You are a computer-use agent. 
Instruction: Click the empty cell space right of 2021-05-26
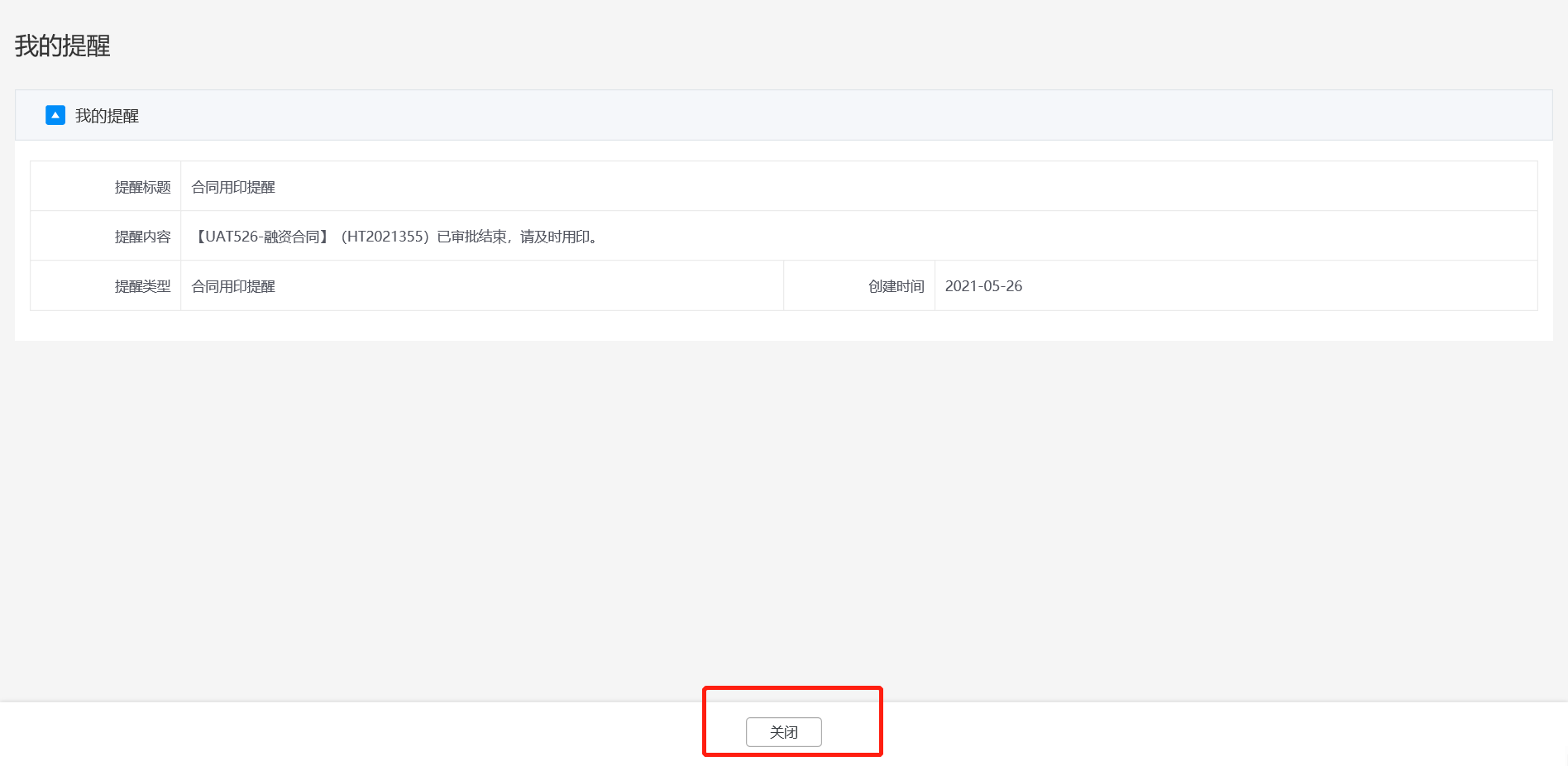click(1282, 286)
